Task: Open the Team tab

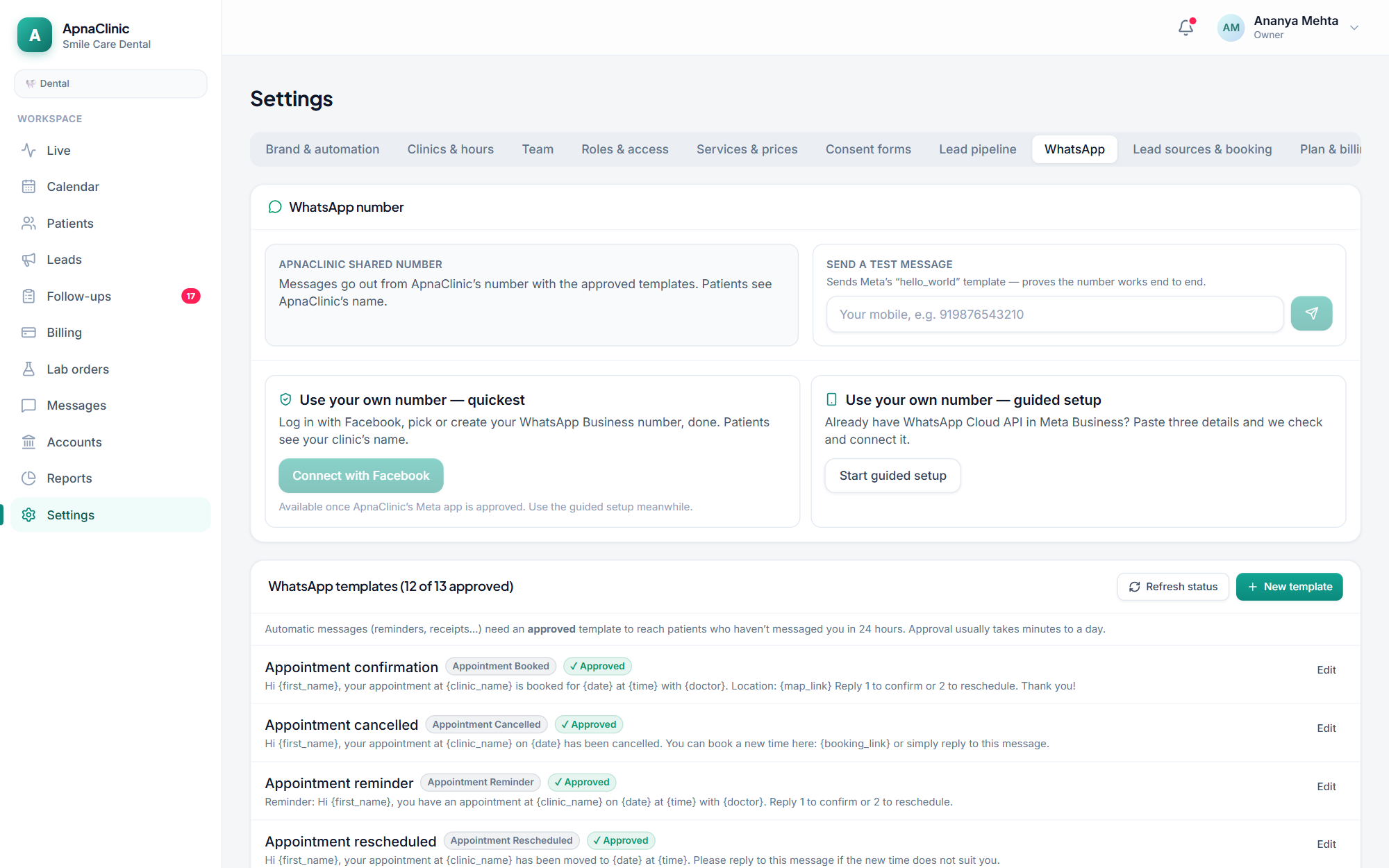Action: click(538, 149)
